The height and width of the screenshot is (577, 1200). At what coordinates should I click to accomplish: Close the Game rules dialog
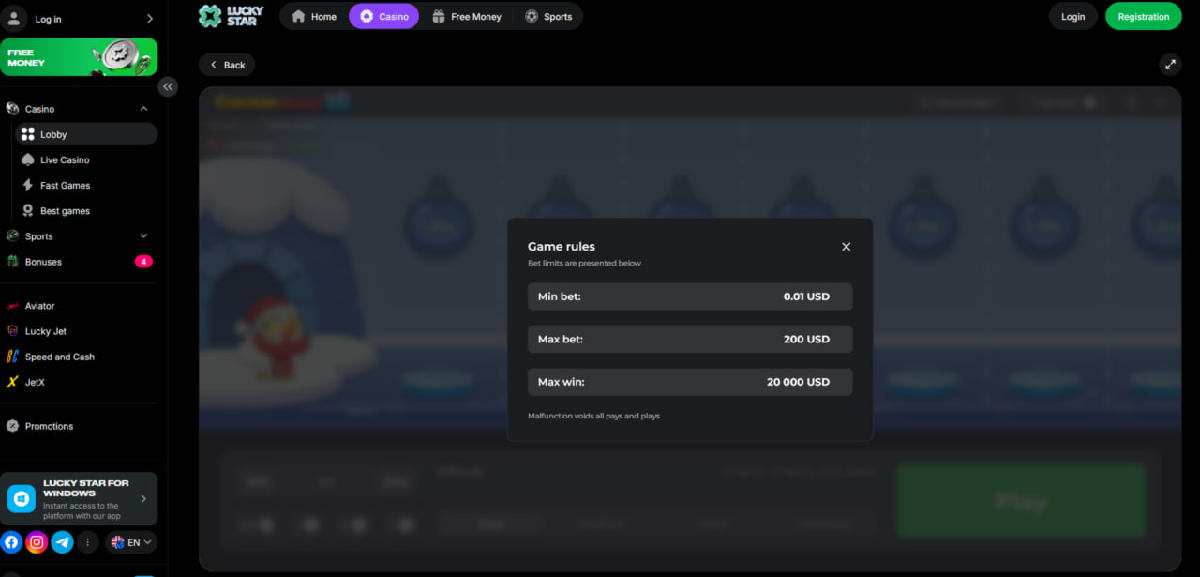[846, 247]
